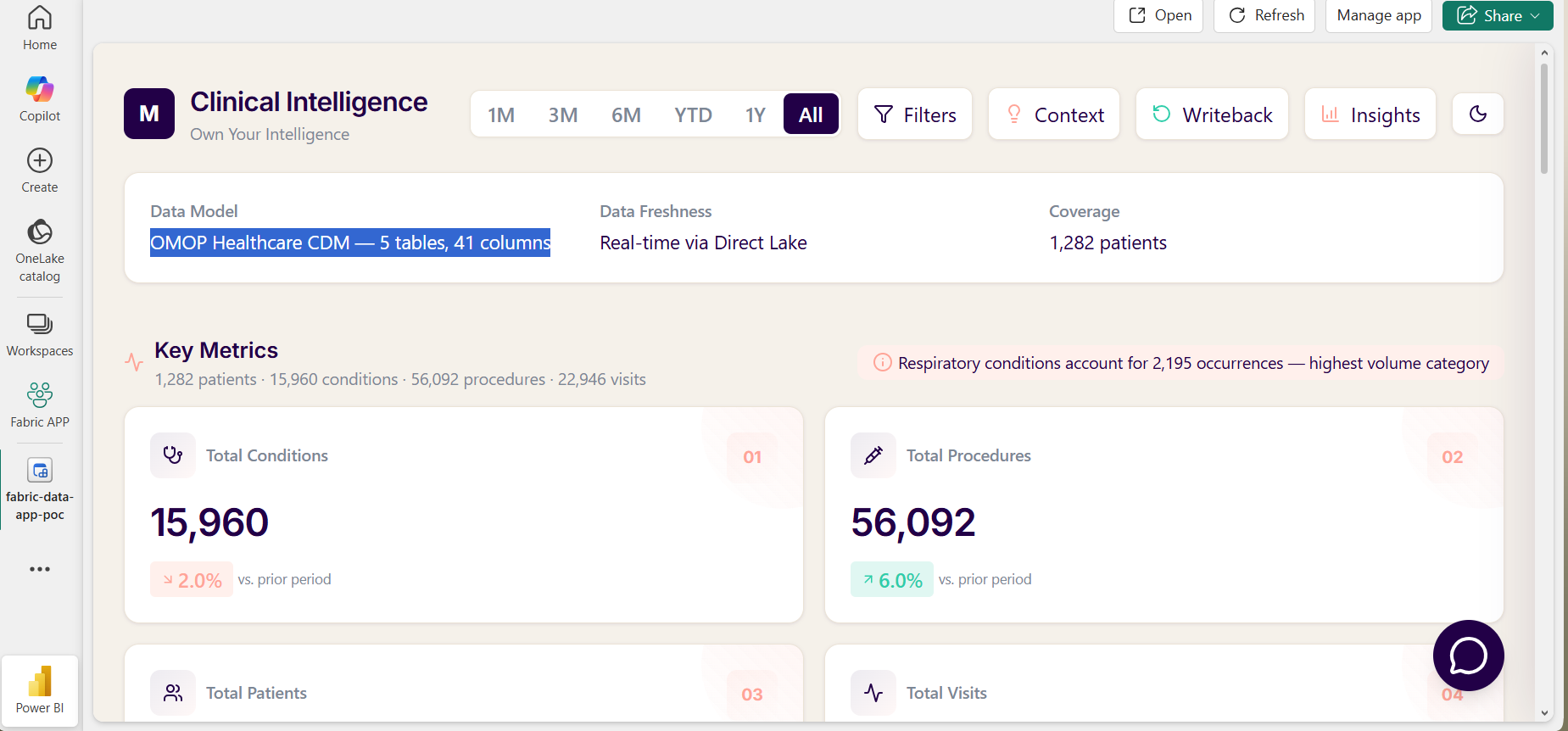Click the Create plus icon

click(x=40, y=160)
